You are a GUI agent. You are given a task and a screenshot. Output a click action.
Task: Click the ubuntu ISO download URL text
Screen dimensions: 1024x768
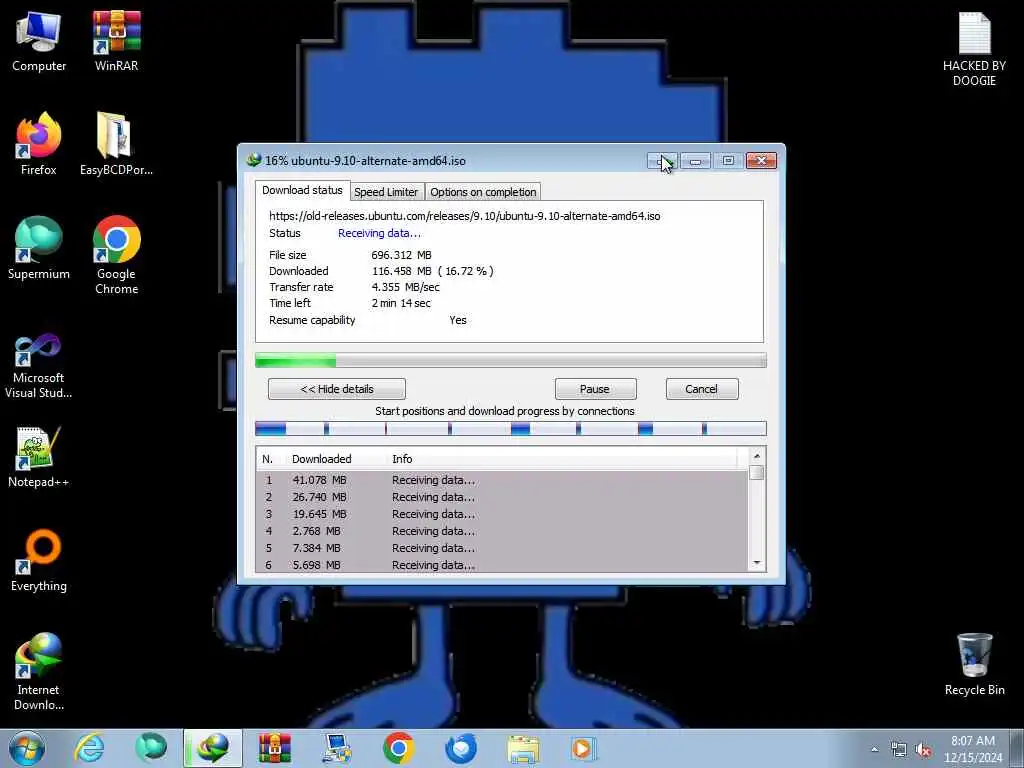pyautogui.click(x=464, y=216)
